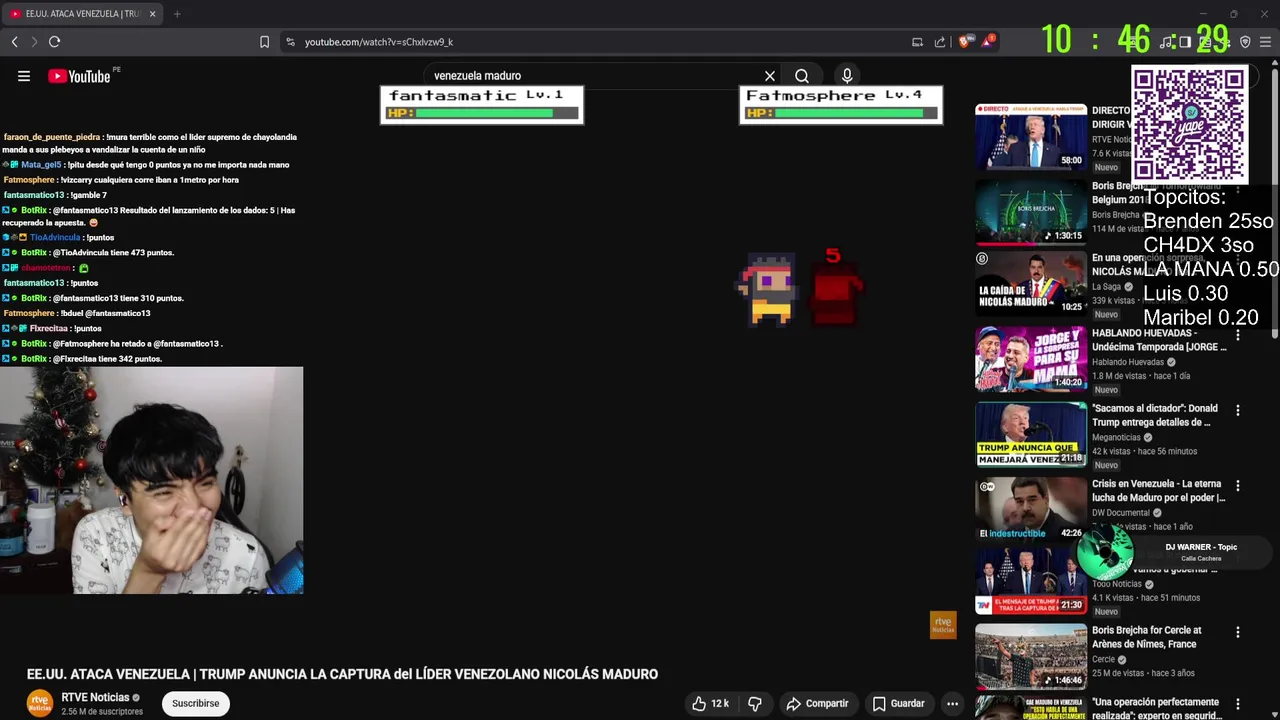Click the video title 'EE.UU. ATACA VENEZUELA'
1280x720 pixels.
pos(342,675)
